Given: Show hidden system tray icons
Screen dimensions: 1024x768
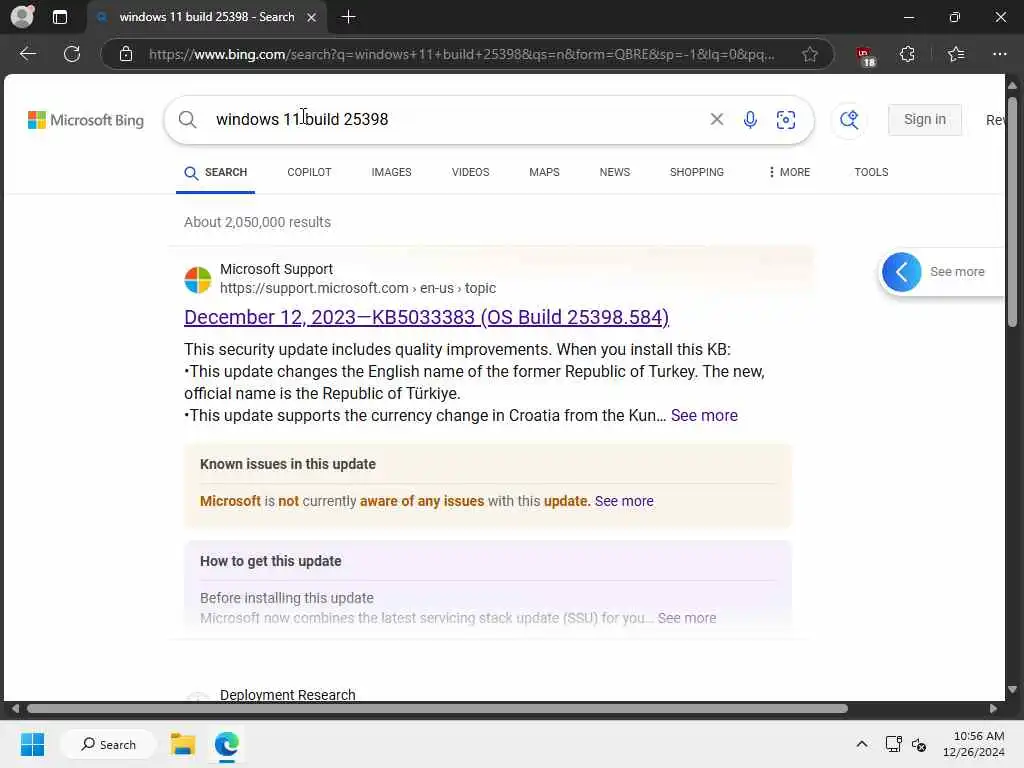Looking at the screenshot, I should tap(861, 744).
